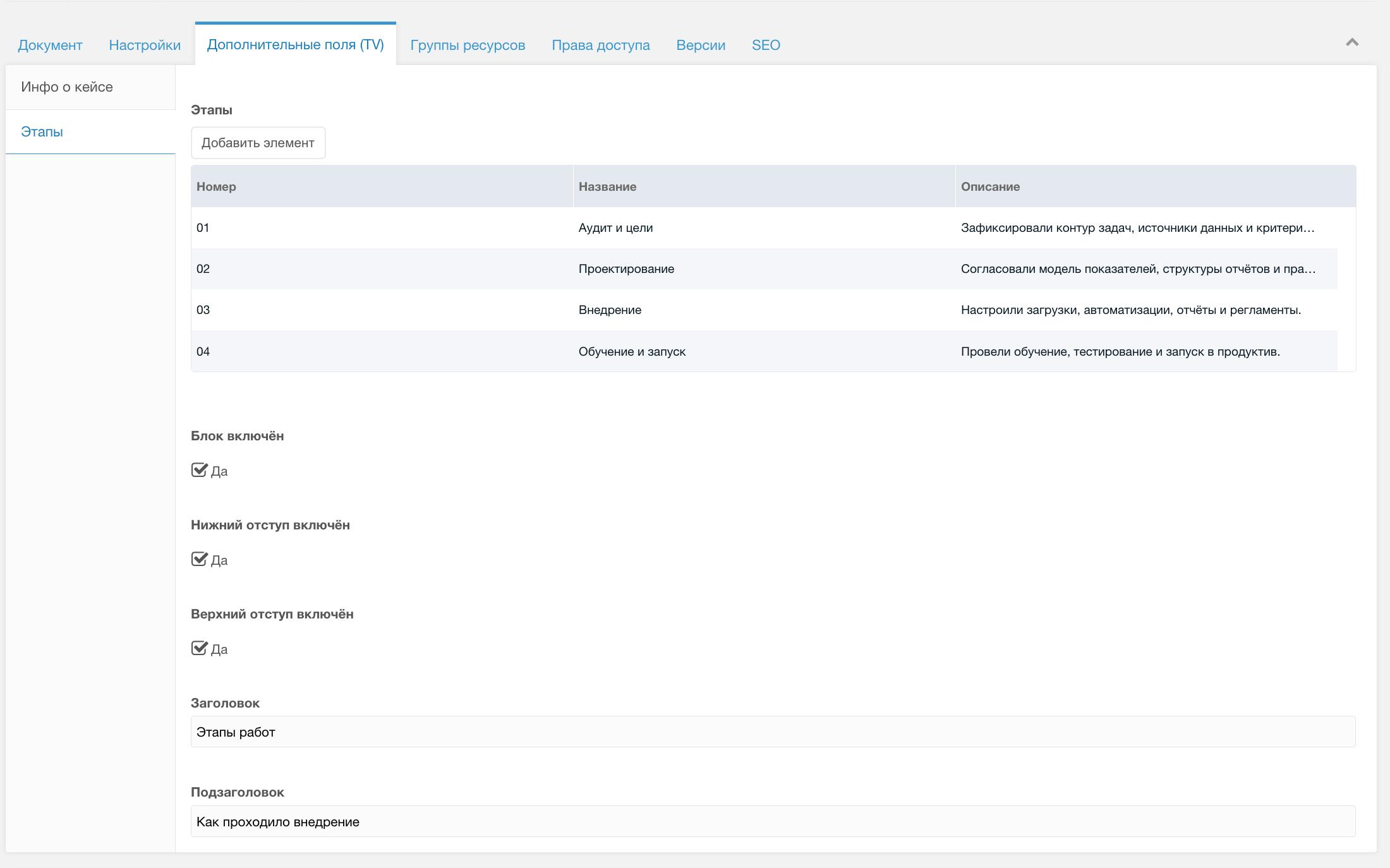Select the row 'Аудит и цели'

pyautogui.click(x=615, y=227)
